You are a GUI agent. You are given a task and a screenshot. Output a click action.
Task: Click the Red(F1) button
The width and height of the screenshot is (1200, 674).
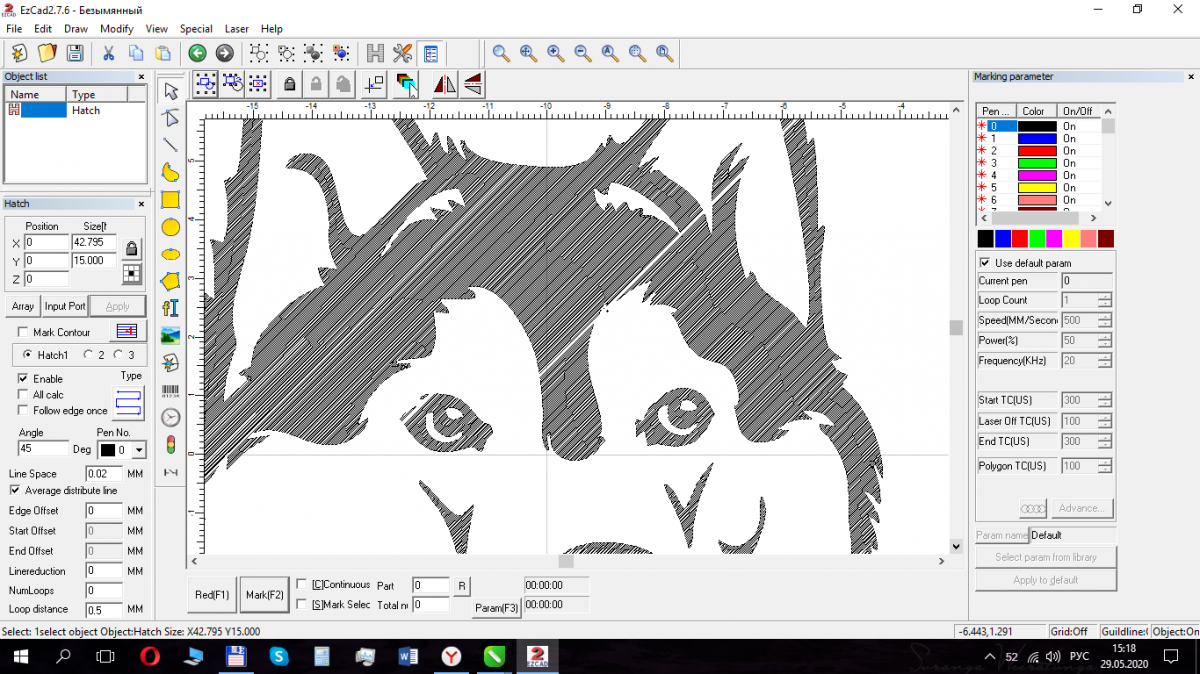click(x=212, y=594)
